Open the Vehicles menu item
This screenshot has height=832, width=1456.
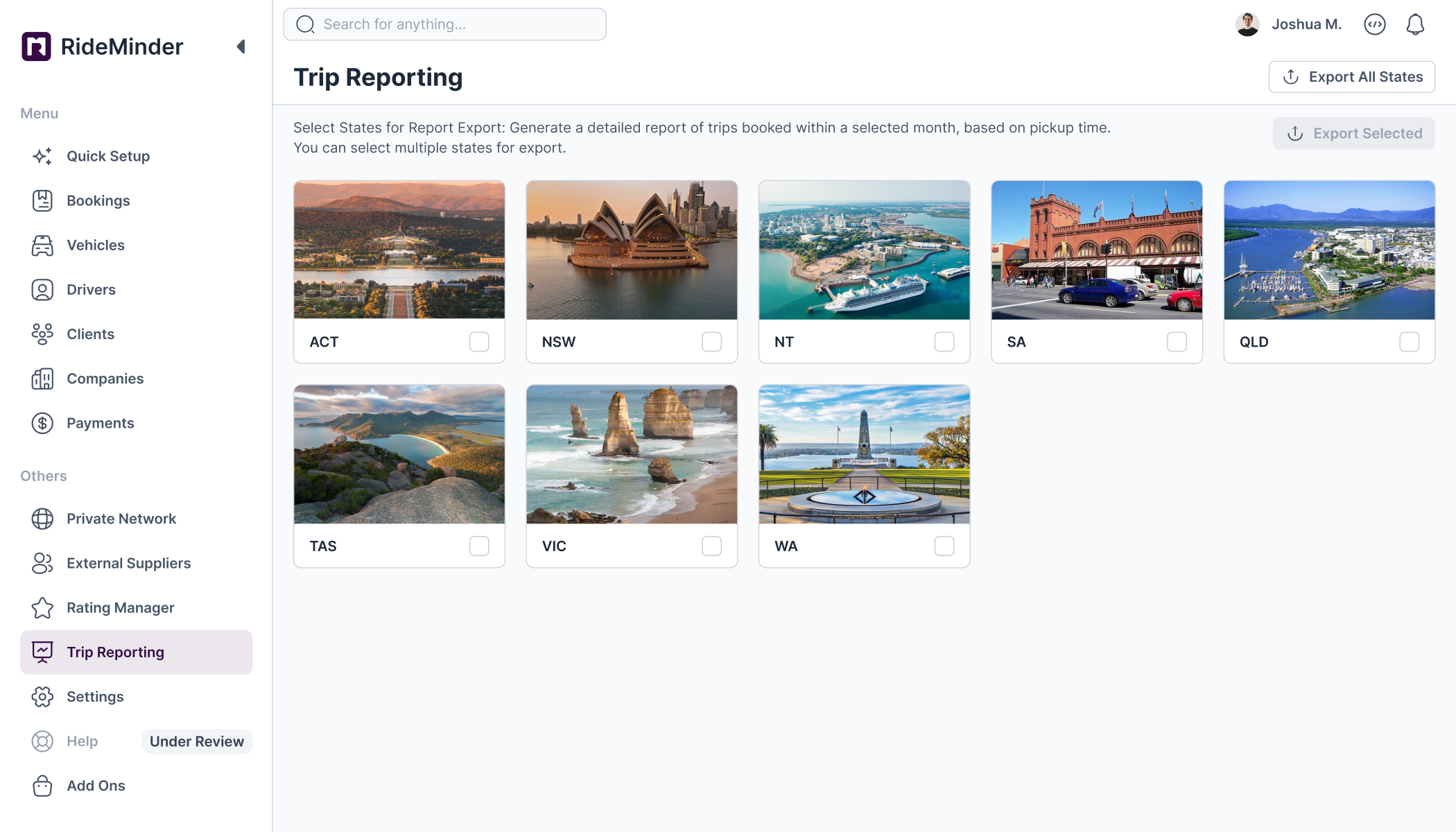click(137, 245)
